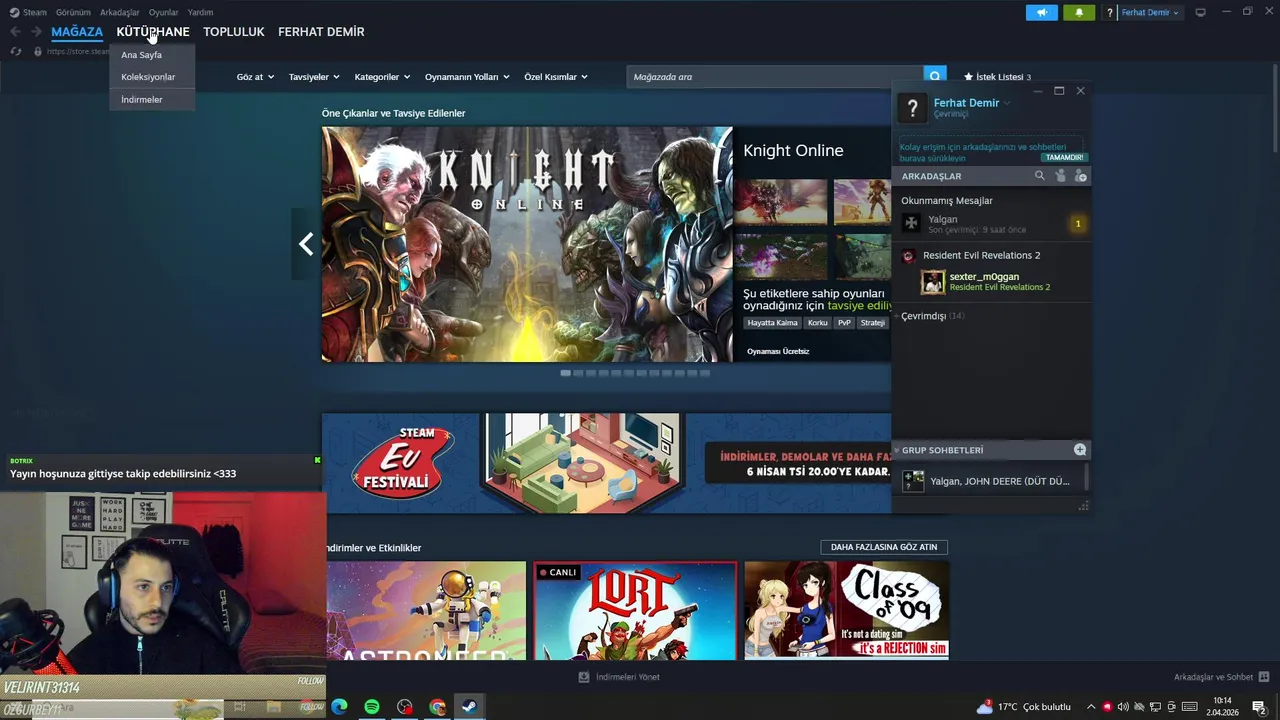Open the Steam menu in the title bar
Viewport: 1280px width, 720px height.
29,12
